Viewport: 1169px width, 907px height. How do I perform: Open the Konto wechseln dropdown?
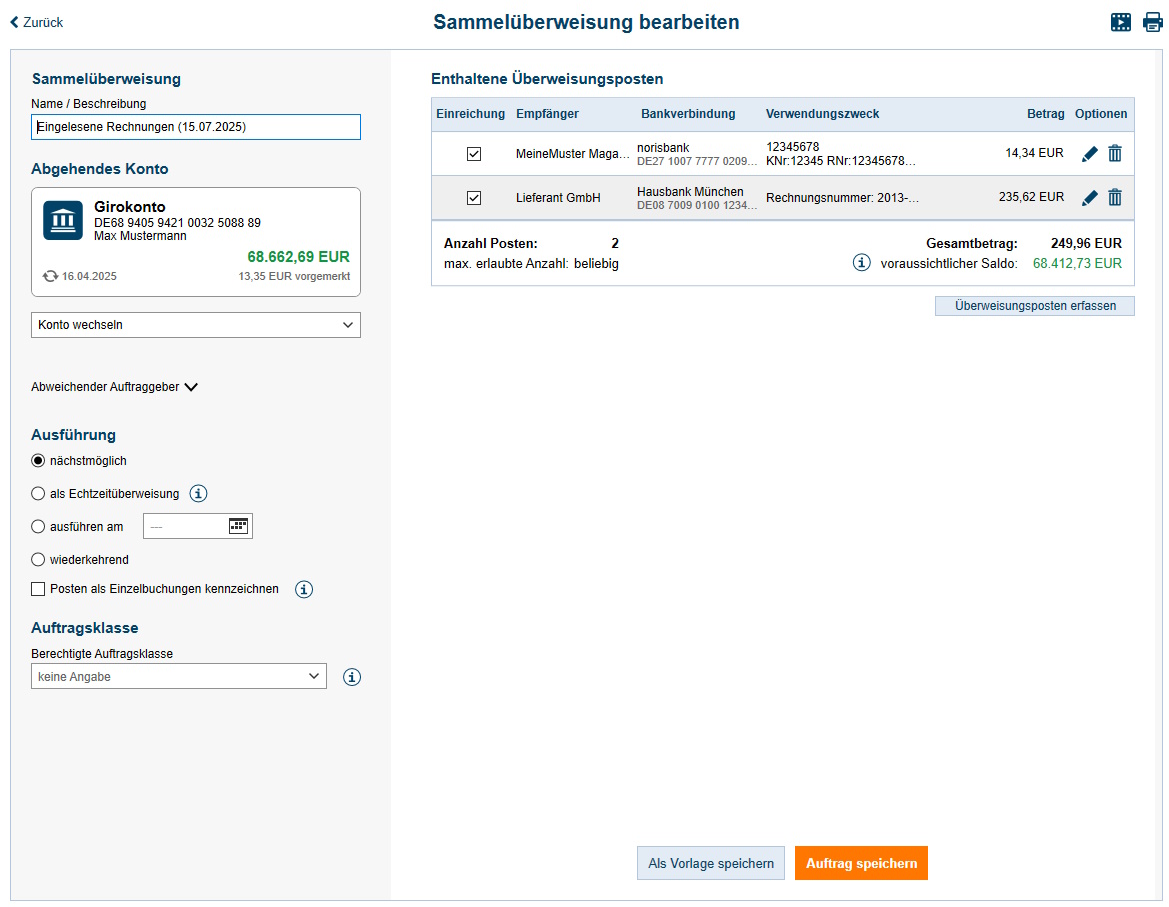pyautogui.click(x=196, y=325)
